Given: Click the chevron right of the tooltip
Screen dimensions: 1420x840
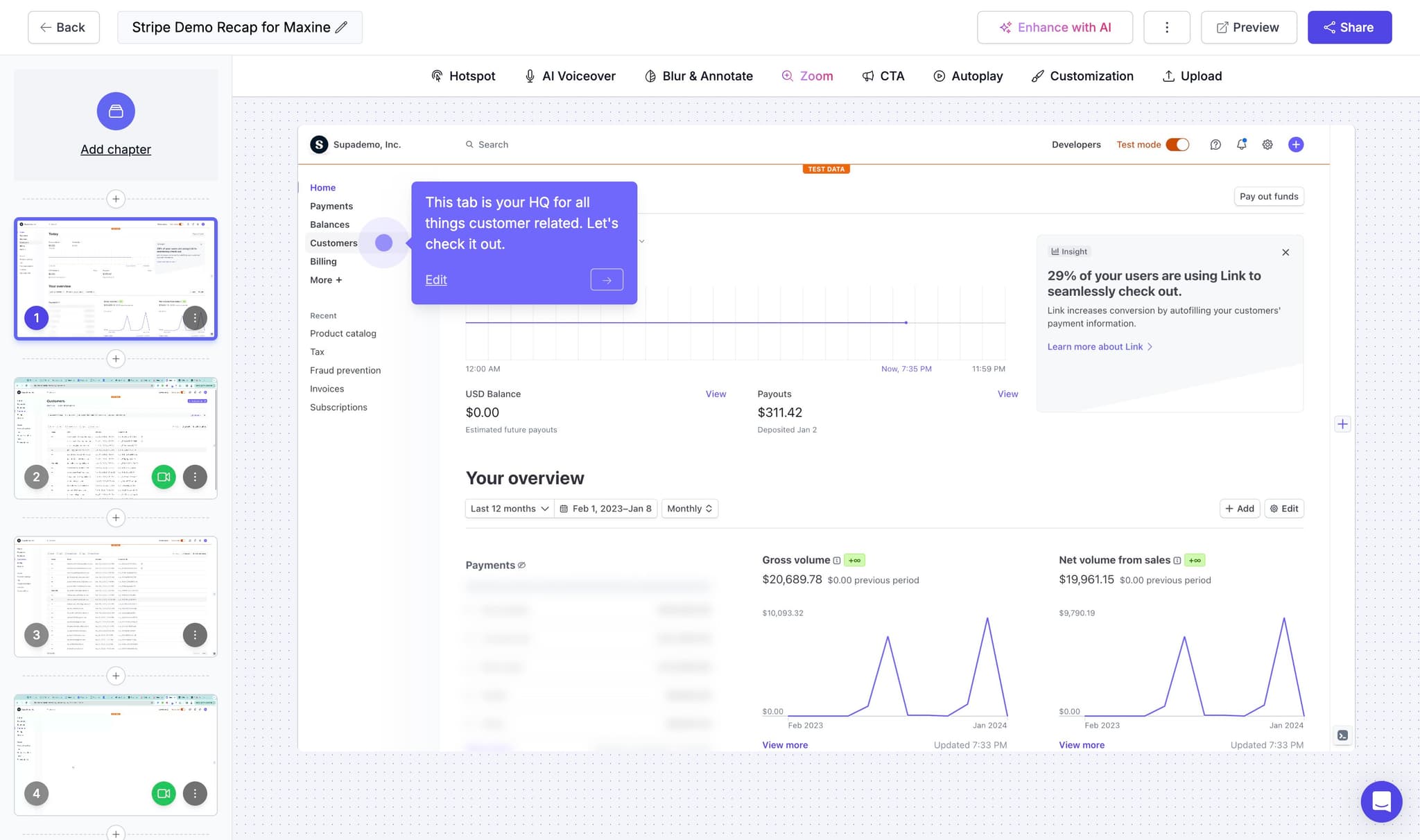Looking at the screenshot, I should [641, 241].
